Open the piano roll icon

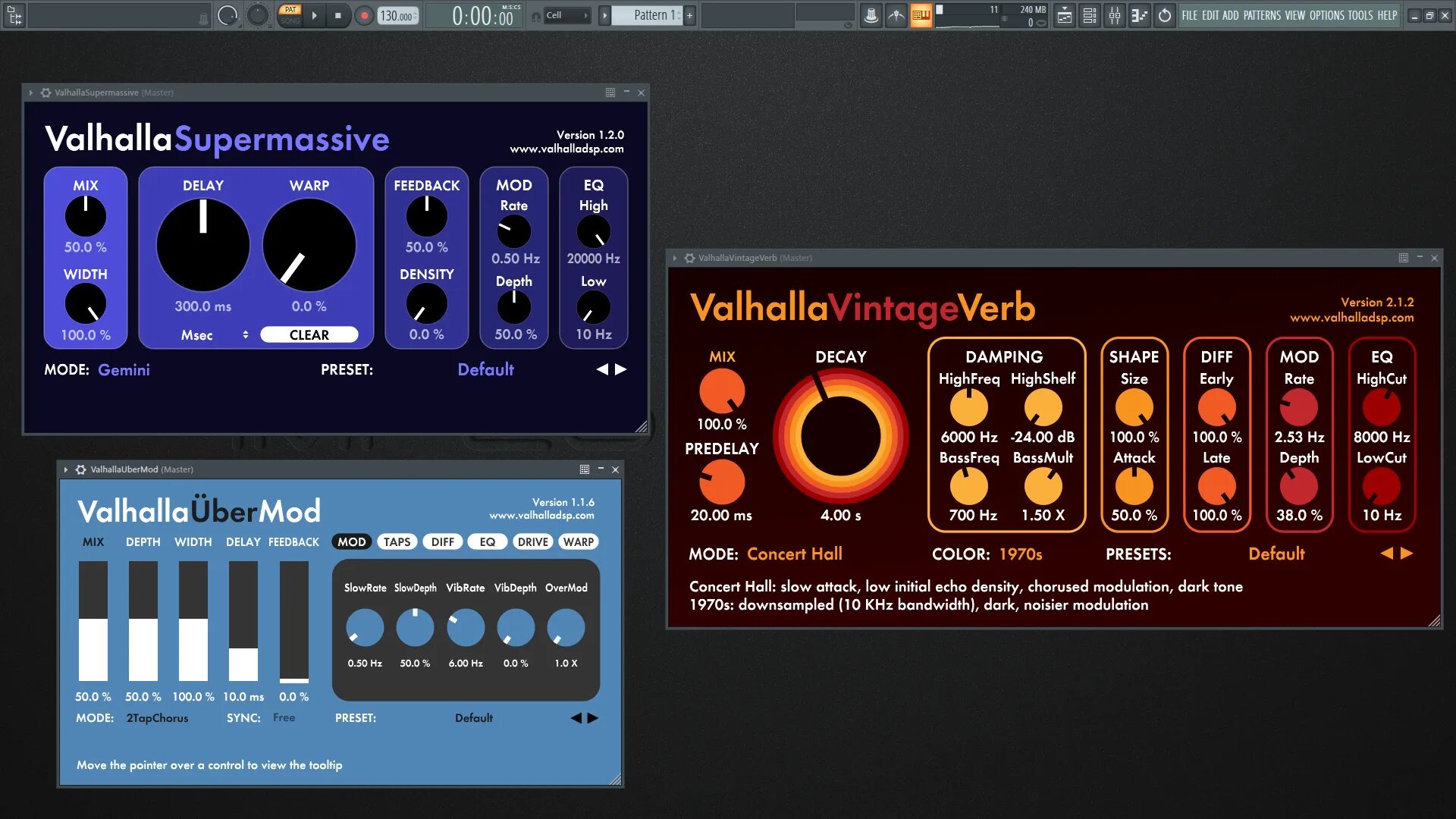click(1139, 15)
